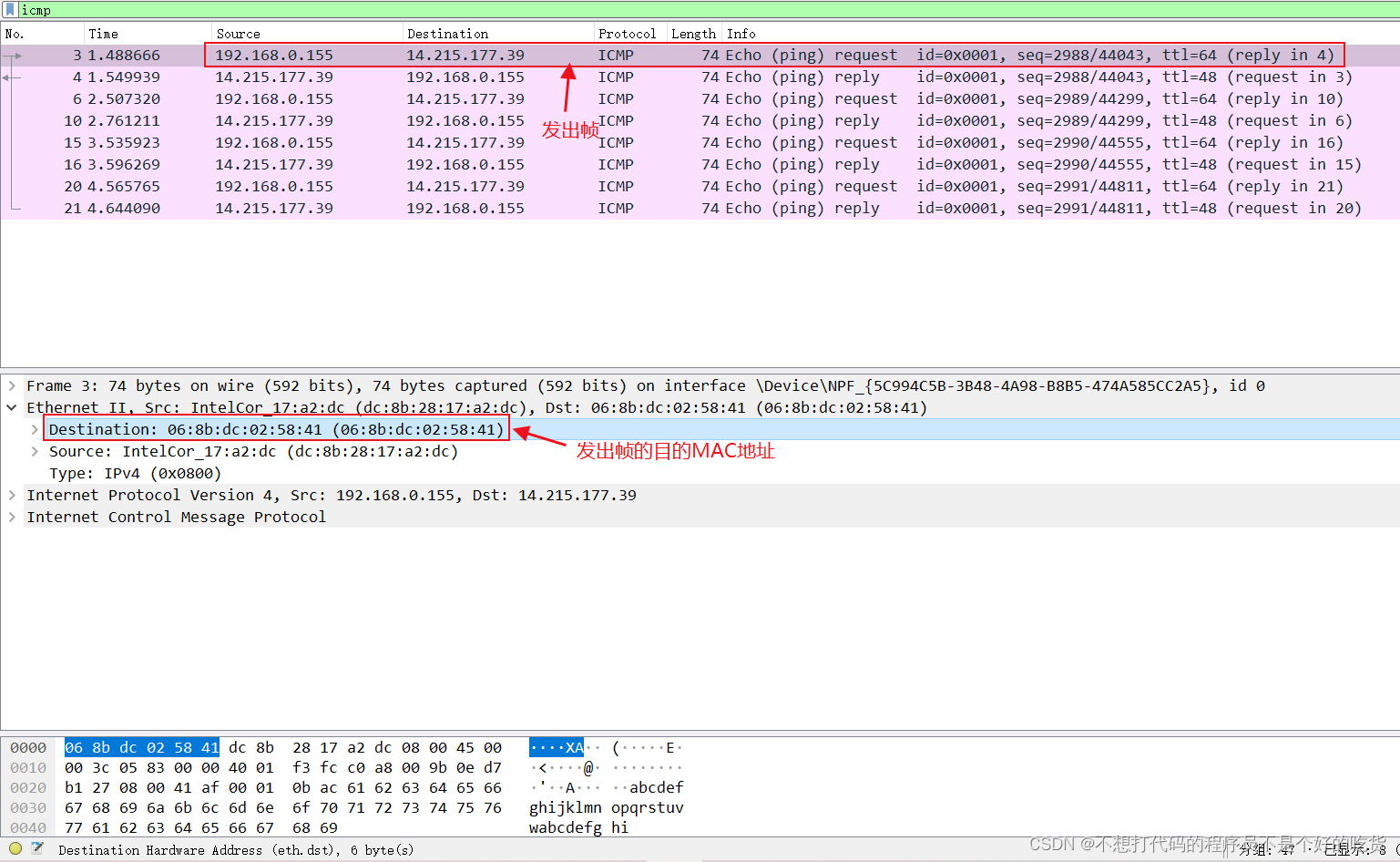Click the Type: IPv4 (0x0800) field
1400x862 pixels.
pos(135,473)
